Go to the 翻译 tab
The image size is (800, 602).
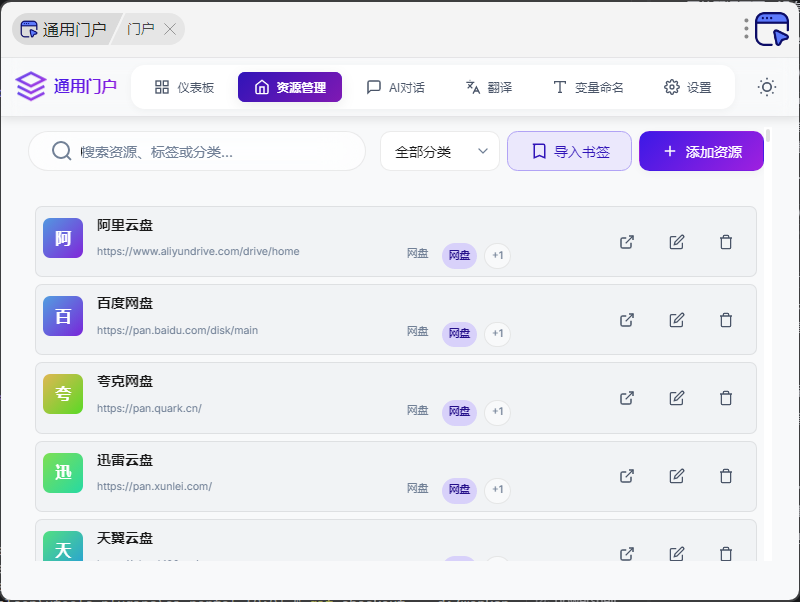489,88
